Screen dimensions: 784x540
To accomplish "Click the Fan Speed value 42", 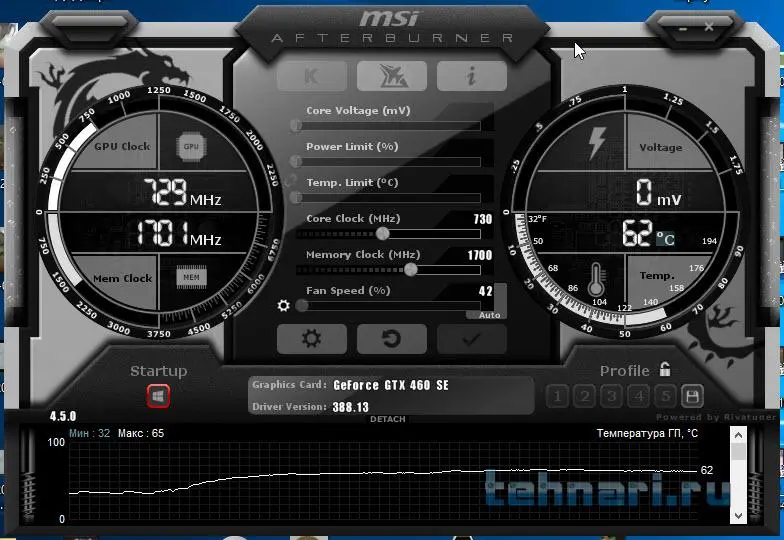I will [486, 291].
